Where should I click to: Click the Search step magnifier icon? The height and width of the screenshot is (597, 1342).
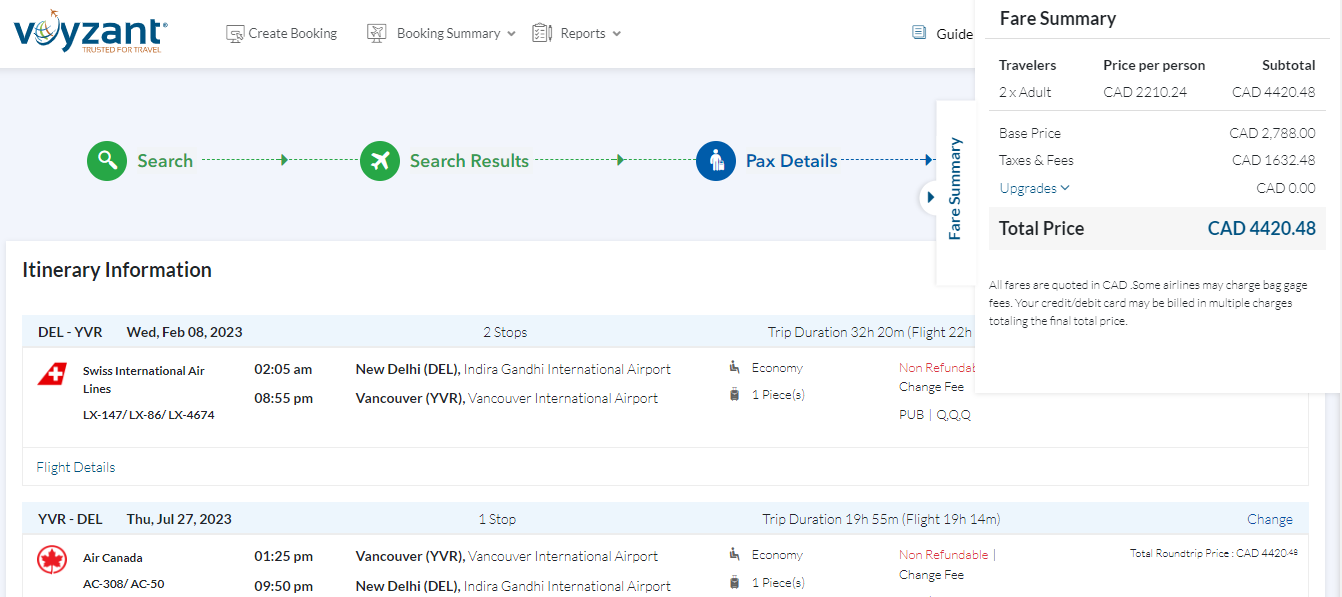107,161
